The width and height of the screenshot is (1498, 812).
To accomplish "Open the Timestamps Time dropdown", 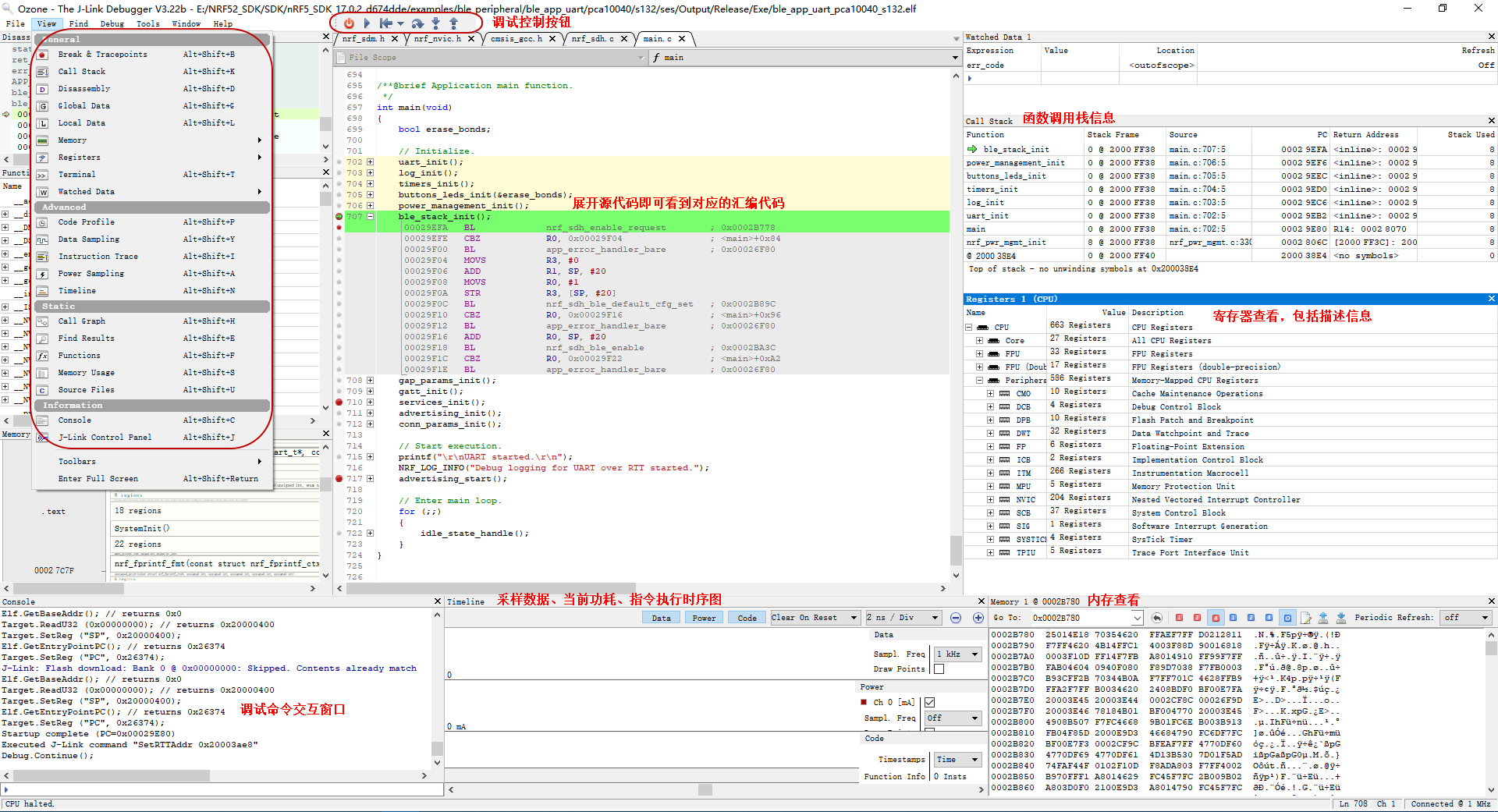I will [x=958, y=760].
